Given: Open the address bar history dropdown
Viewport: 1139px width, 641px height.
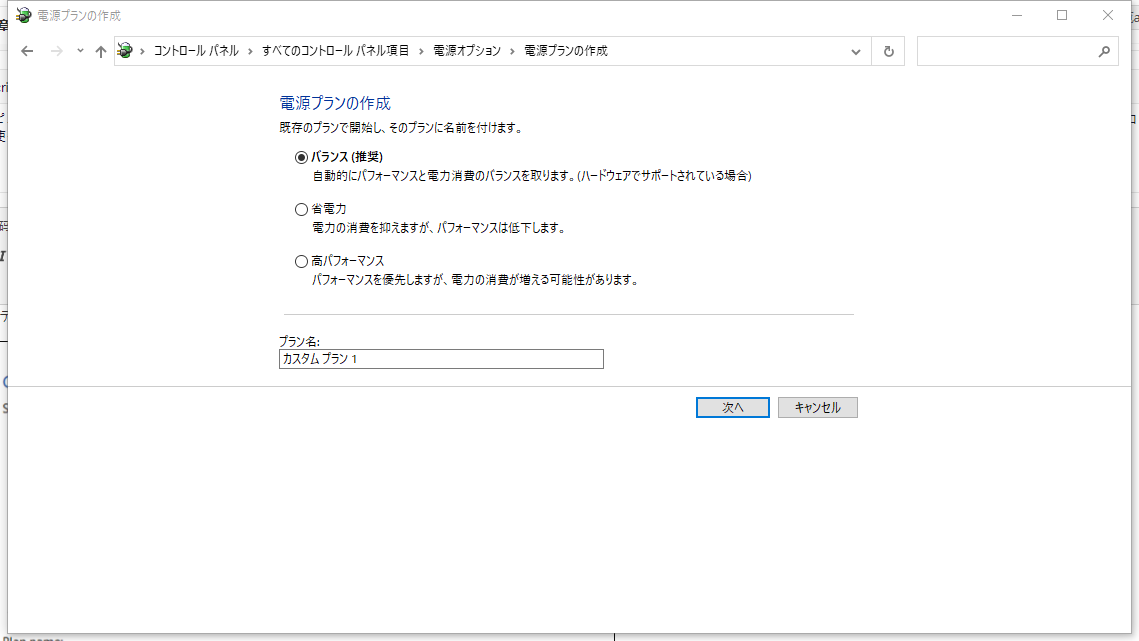Looking at the screenshot, I should 855,50.
